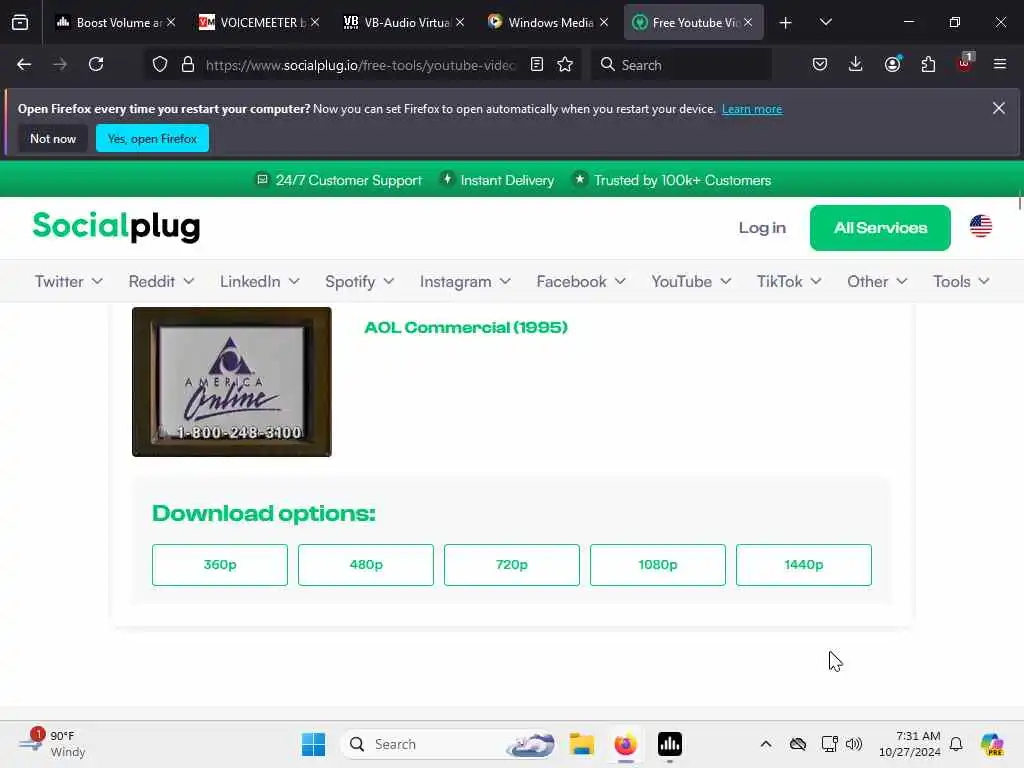Open Firefox View at the tab strip start

click(x=20, y=22)
